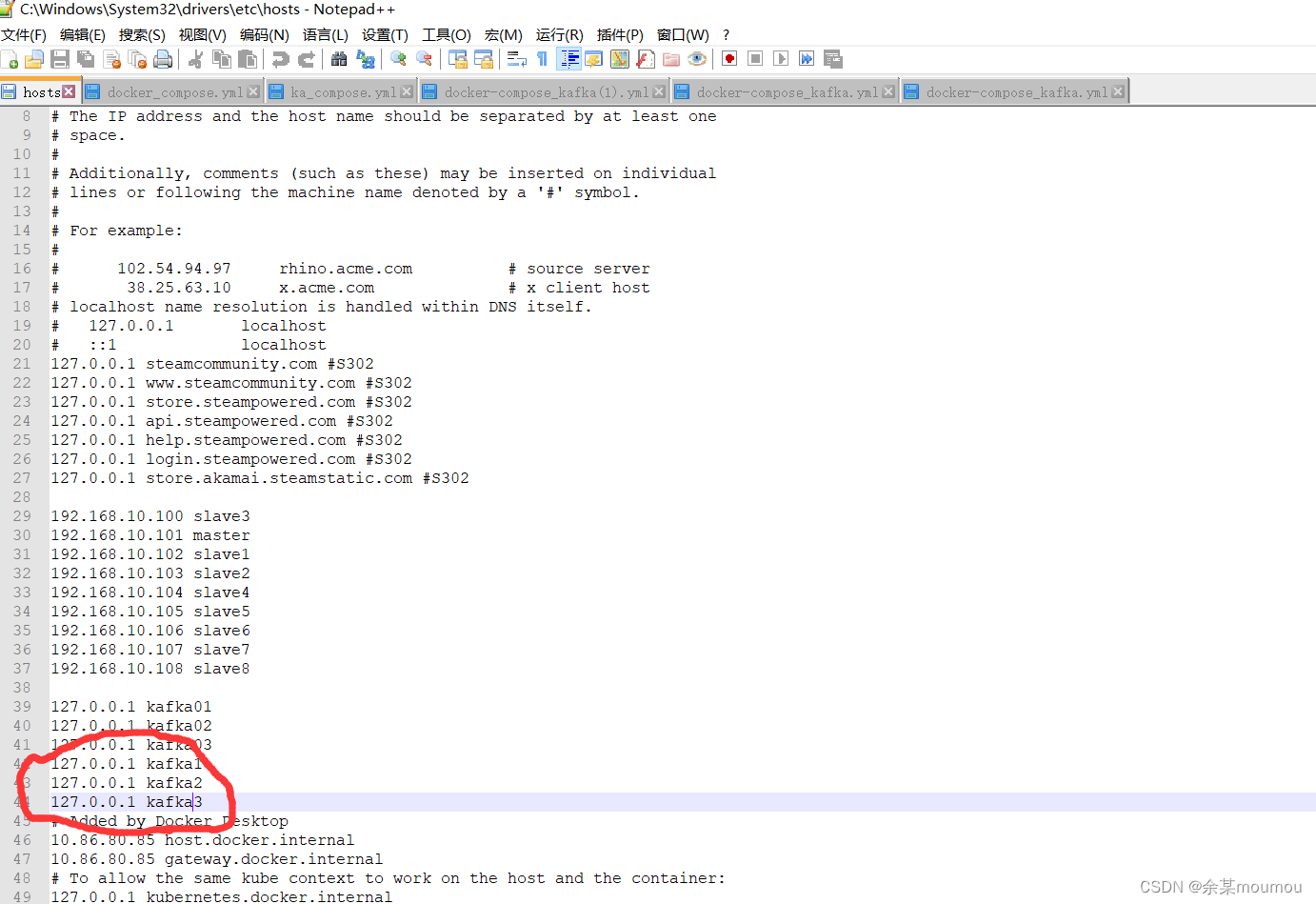Screen dimensions: 1316x904
Task: Toggle file monitoring eye icon
Action: point(697,59)
